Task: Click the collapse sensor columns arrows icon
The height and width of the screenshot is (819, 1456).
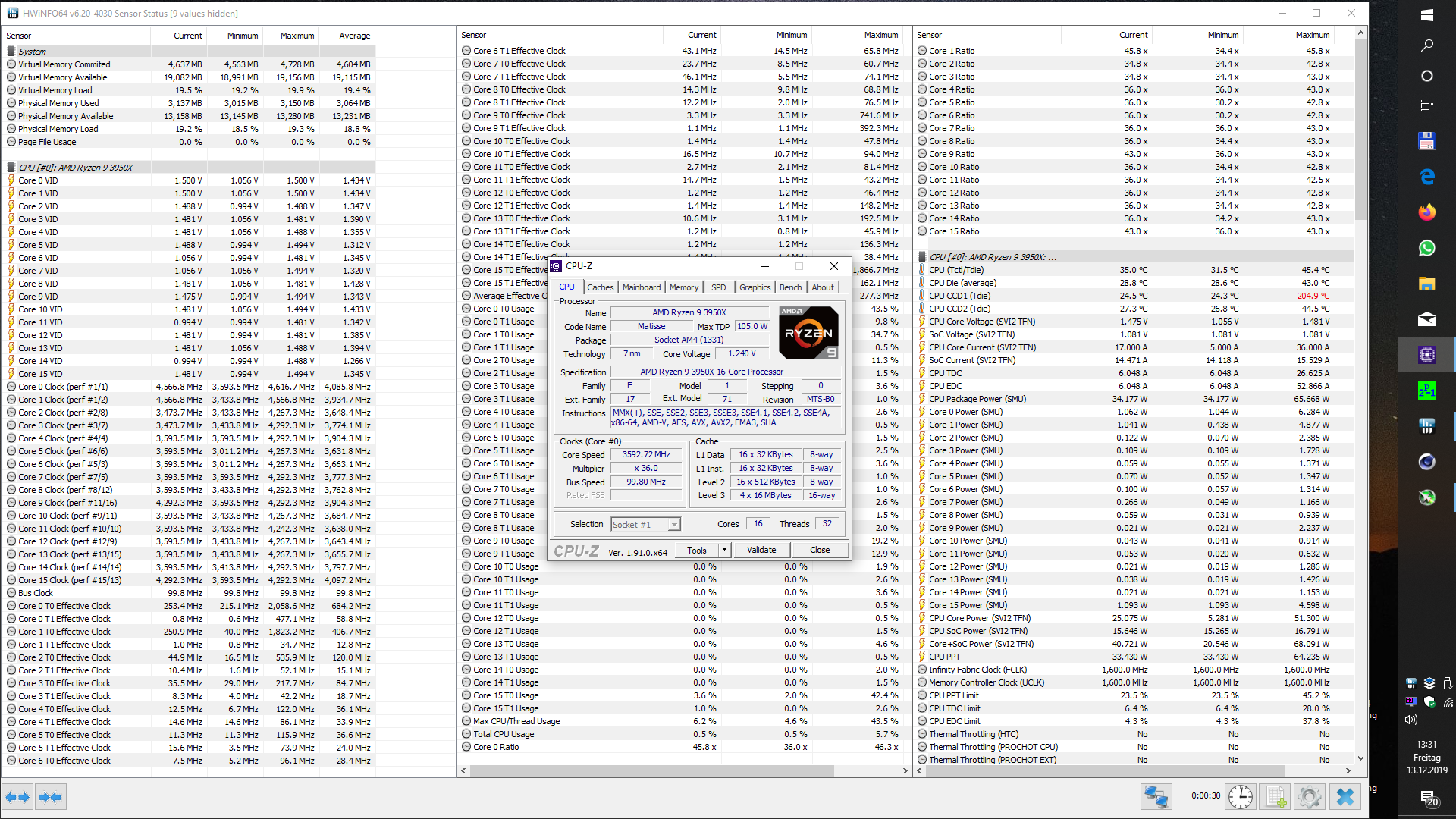Action: click(50, 797)
